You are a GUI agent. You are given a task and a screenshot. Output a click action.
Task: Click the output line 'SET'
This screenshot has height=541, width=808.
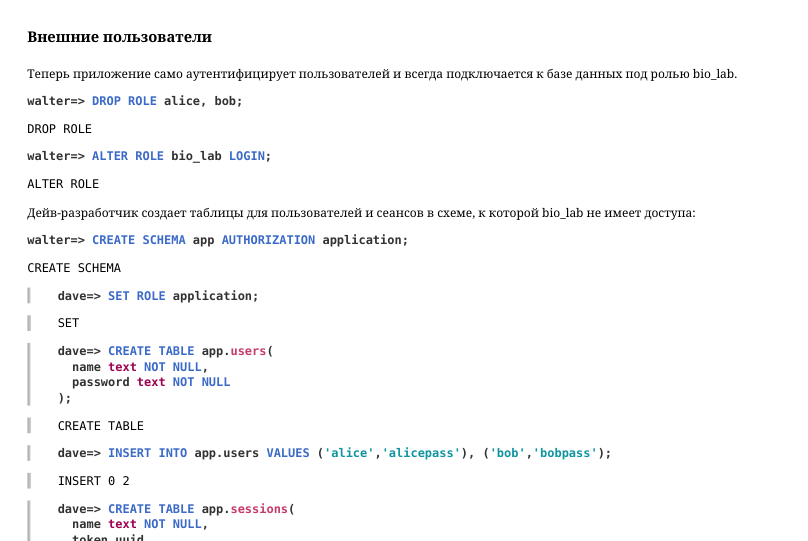tap(68, 323)
